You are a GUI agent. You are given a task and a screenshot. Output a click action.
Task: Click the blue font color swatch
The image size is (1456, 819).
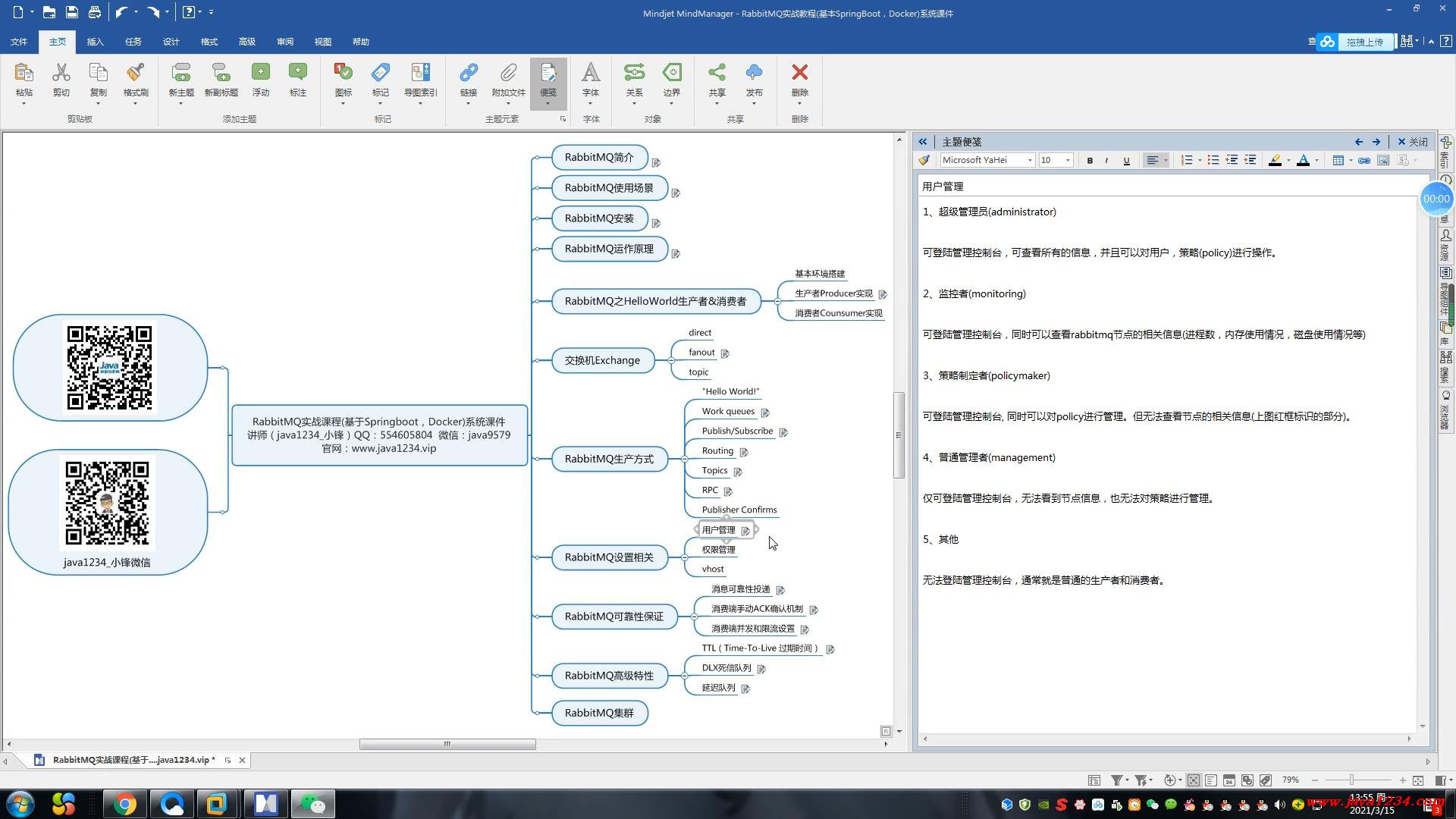point(1303,160)
